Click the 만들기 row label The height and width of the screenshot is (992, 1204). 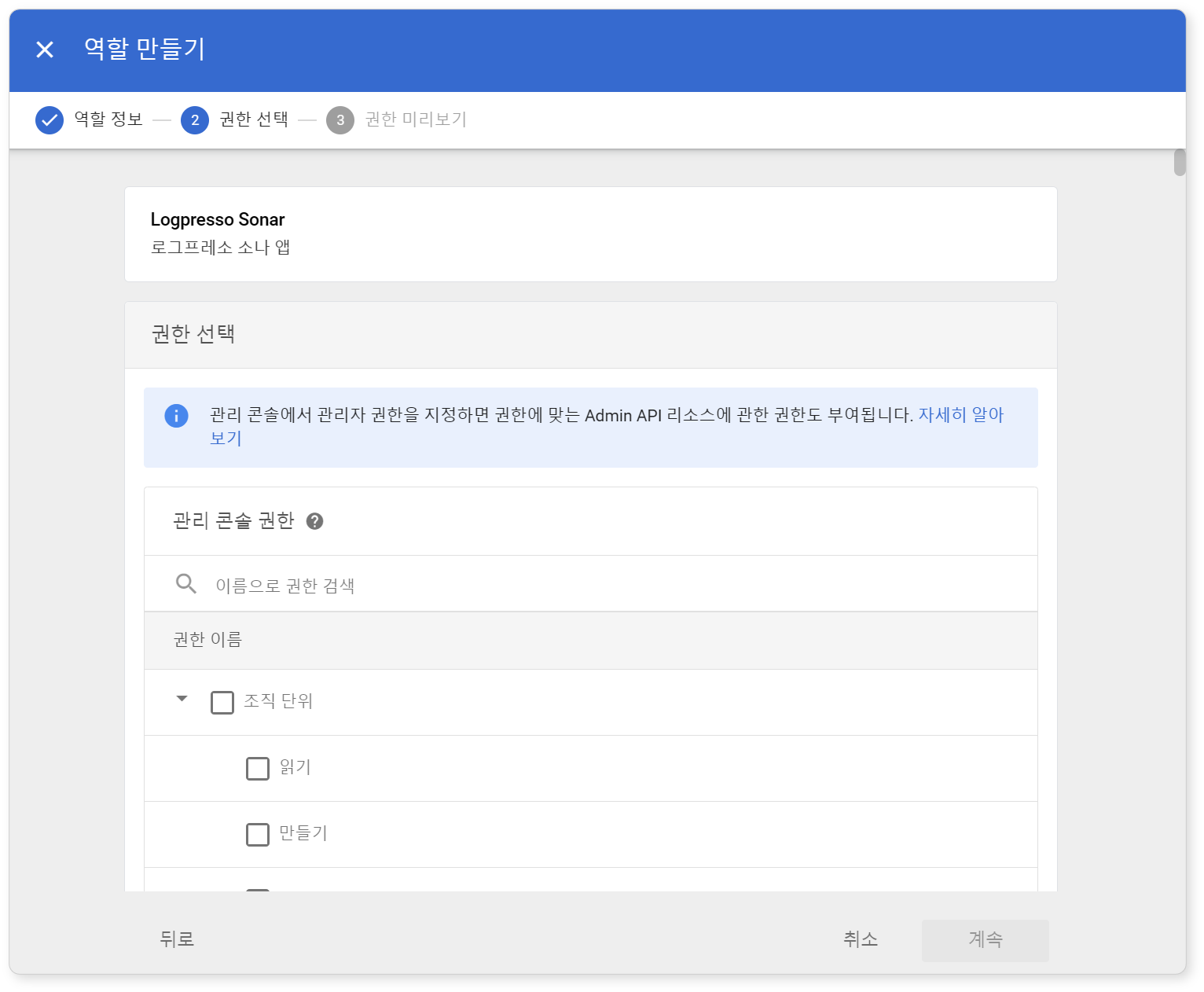tap(303, 833)
